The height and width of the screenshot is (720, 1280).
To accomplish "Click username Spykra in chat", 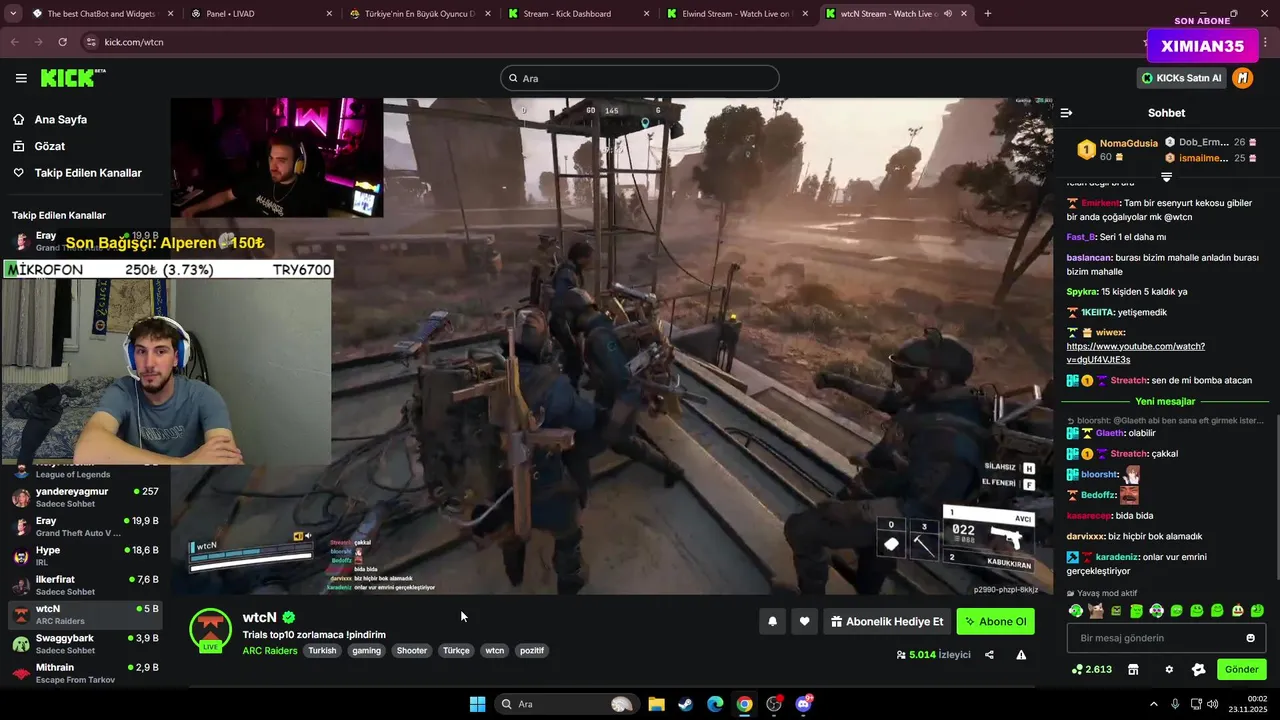I will pyautogui.click(x=1082, y=292).
